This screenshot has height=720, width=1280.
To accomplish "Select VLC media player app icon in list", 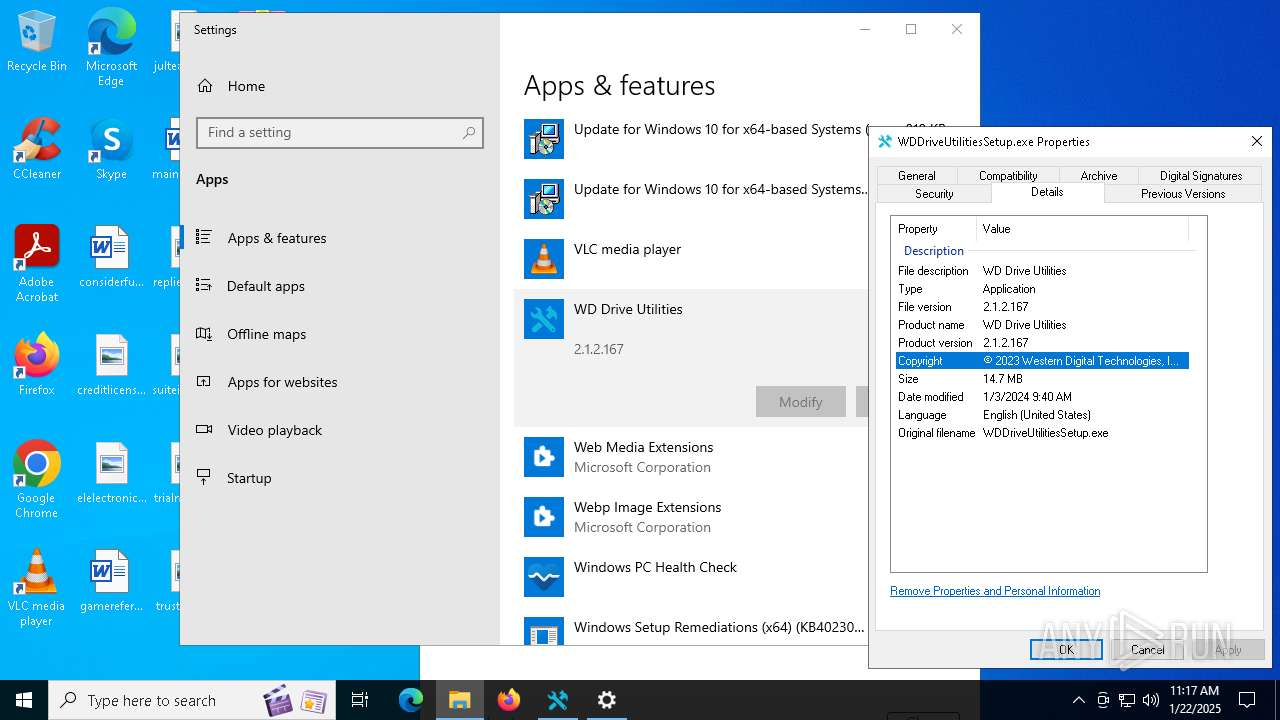I will click(x=544, y=258).
